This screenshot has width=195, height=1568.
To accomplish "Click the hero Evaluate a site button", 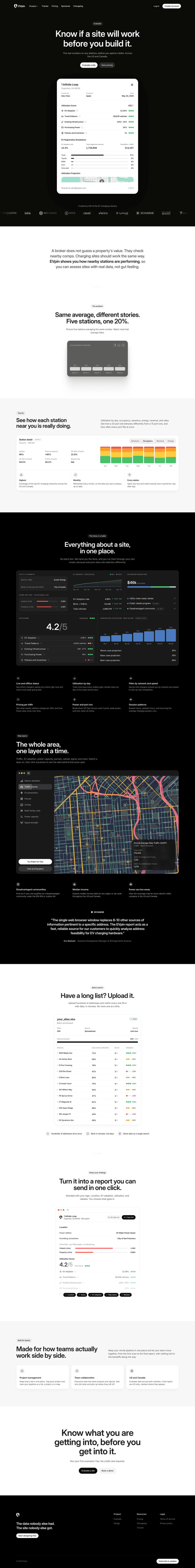I will click(89, 65).
